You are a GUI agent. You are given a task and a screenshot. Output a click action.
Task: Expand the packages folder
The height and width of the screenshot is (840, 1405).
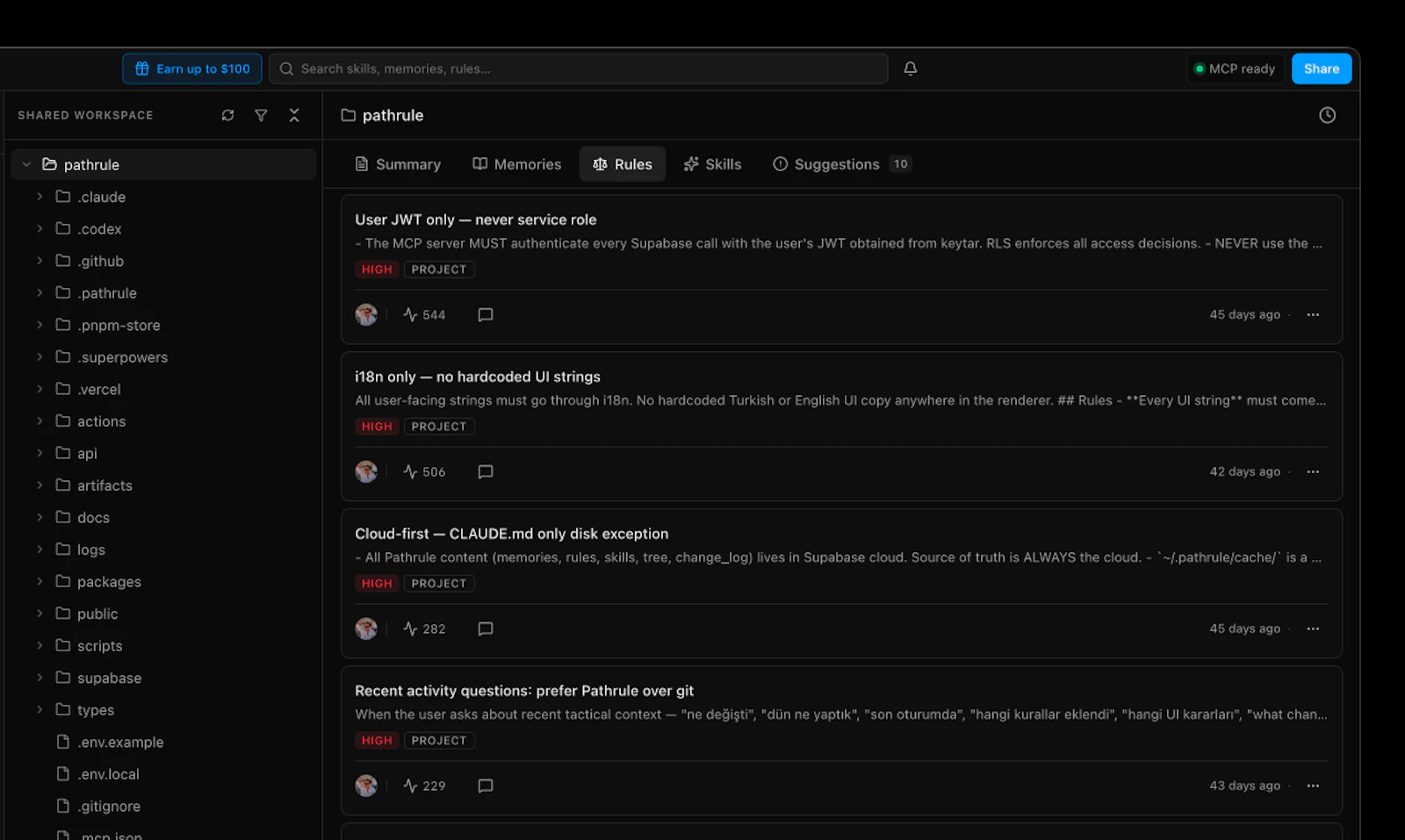coord(40,581)
